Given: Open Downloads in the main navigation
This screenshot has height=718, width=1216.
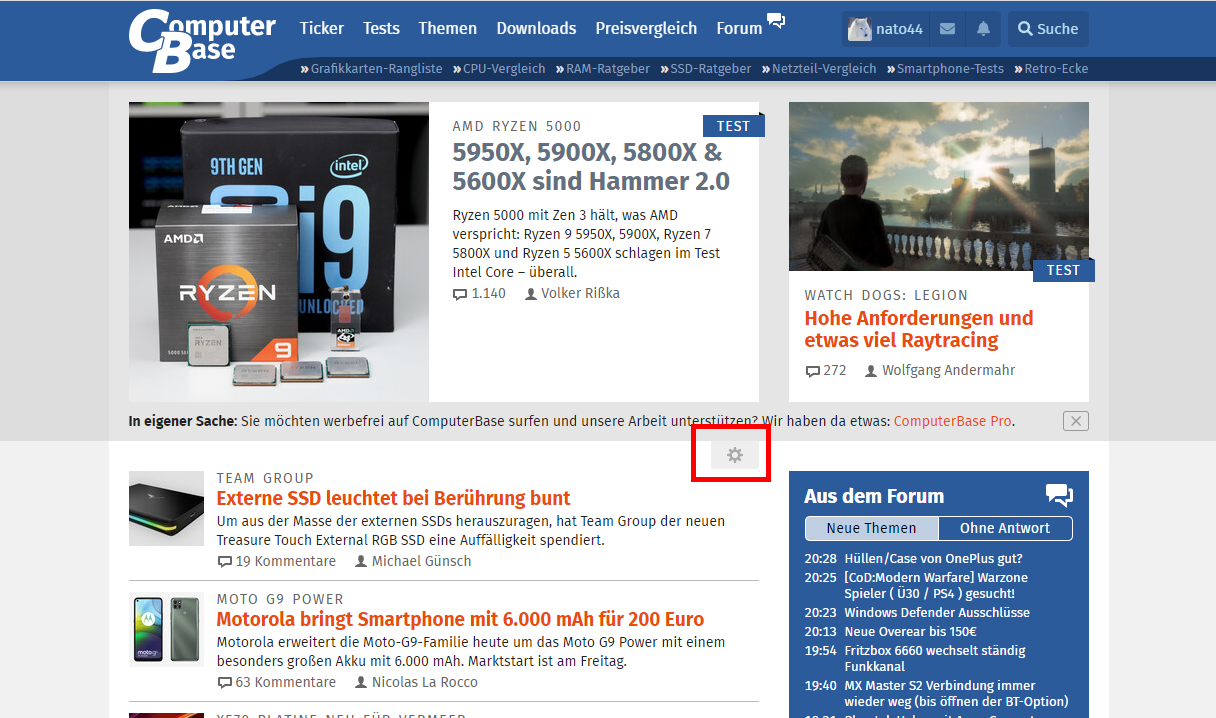Looking at the screenshot, I should [x=536, y=28].
